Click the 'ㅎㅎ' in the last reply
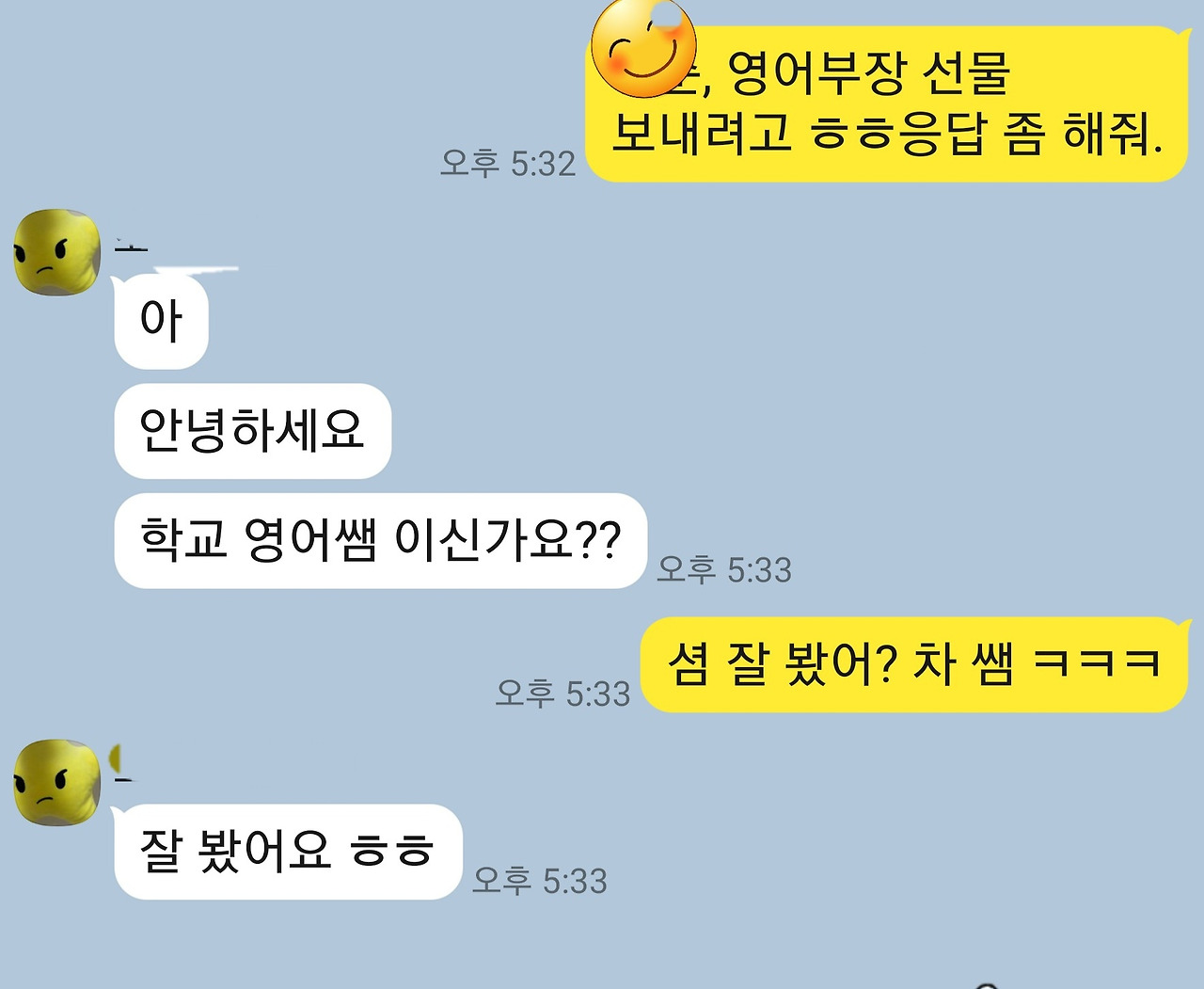Viewport: 1204px width, 989px height. pyautogui.click(x=391, y=852)
